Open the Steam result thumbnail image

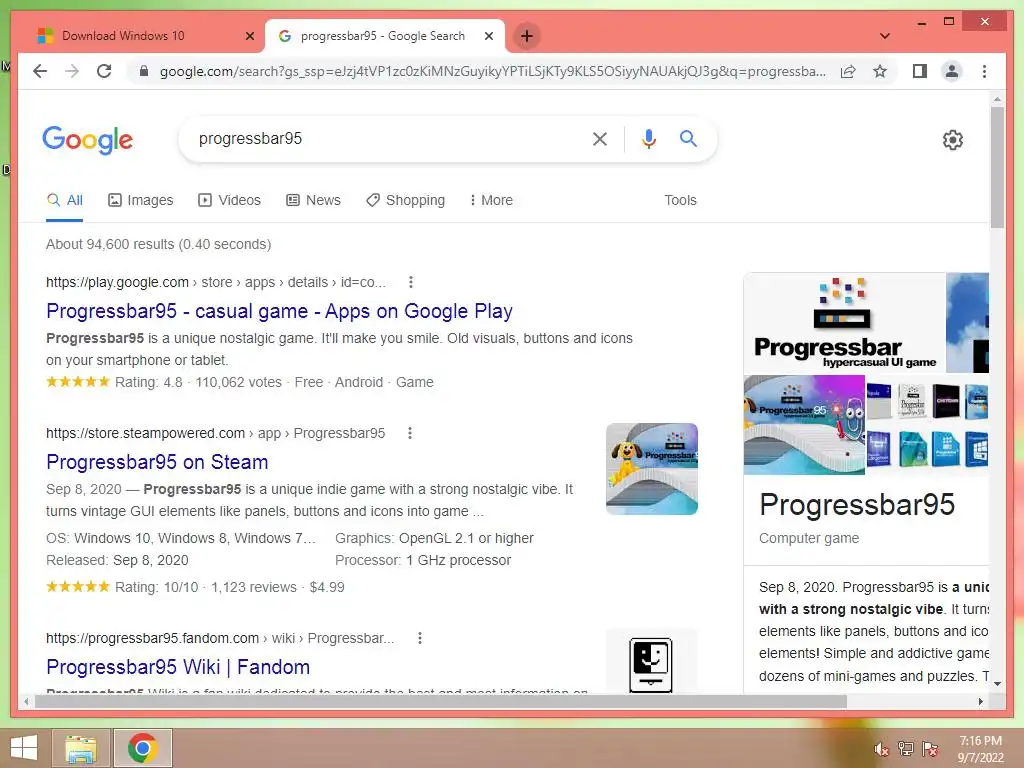(x=652, y=469)
